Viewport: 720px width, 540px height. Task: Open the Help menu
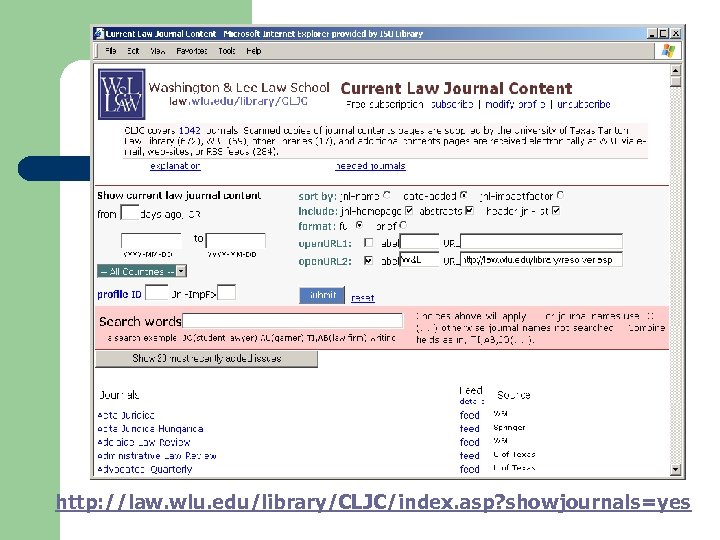[x=253, y=51]
